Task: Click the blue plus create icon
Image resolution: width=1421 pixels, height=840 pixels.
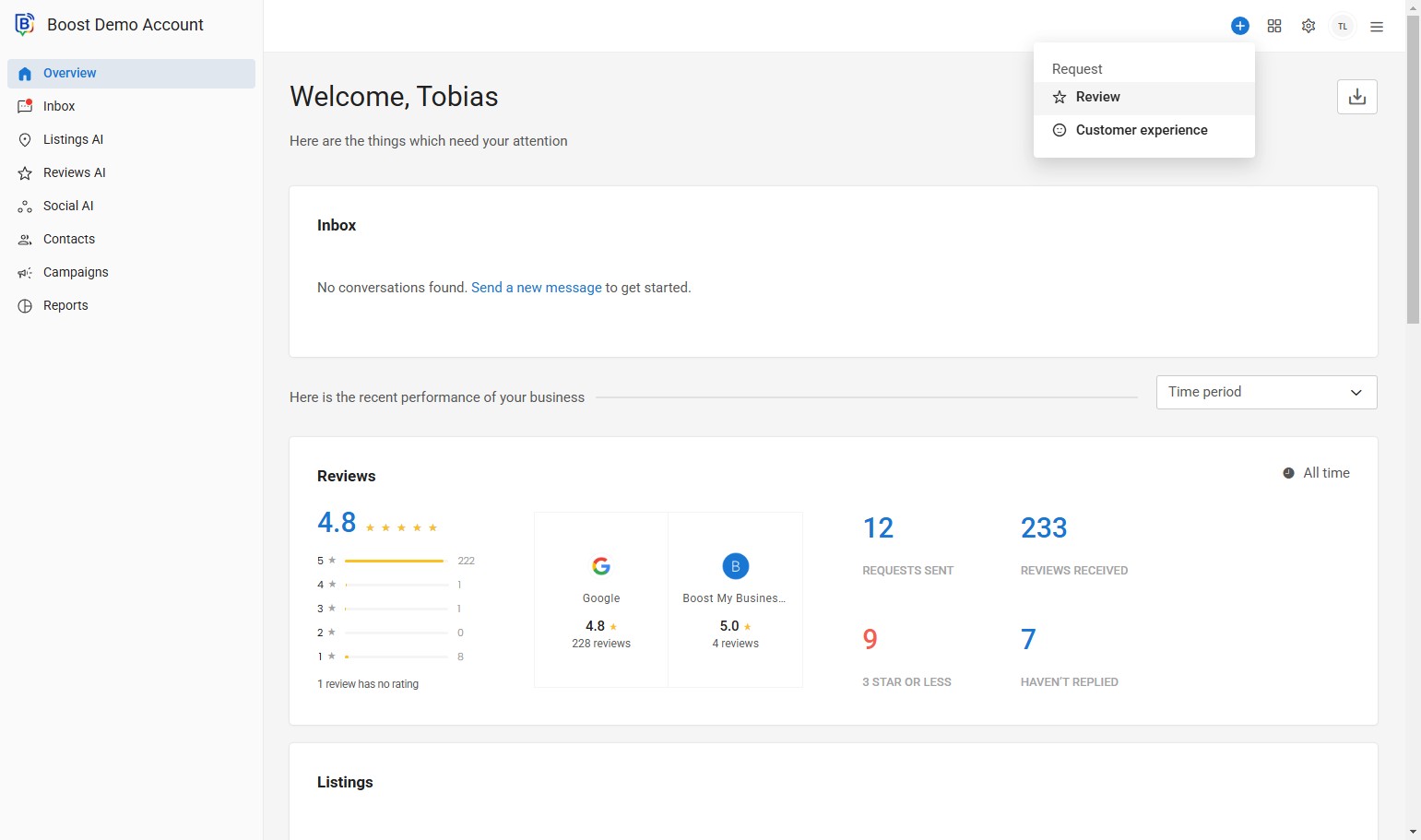Action: click(x=1239, y=26)
